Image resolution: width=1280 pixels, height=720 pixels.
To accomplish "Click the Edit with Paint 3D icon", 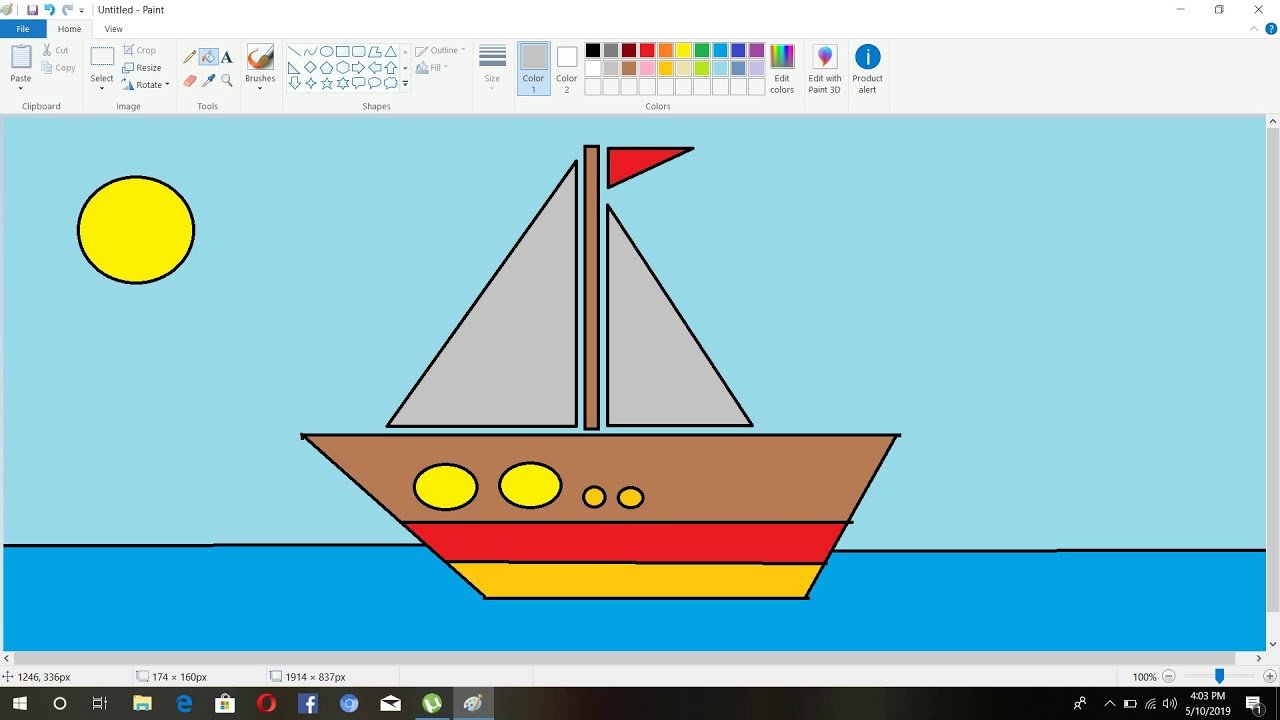I will 824,68.
